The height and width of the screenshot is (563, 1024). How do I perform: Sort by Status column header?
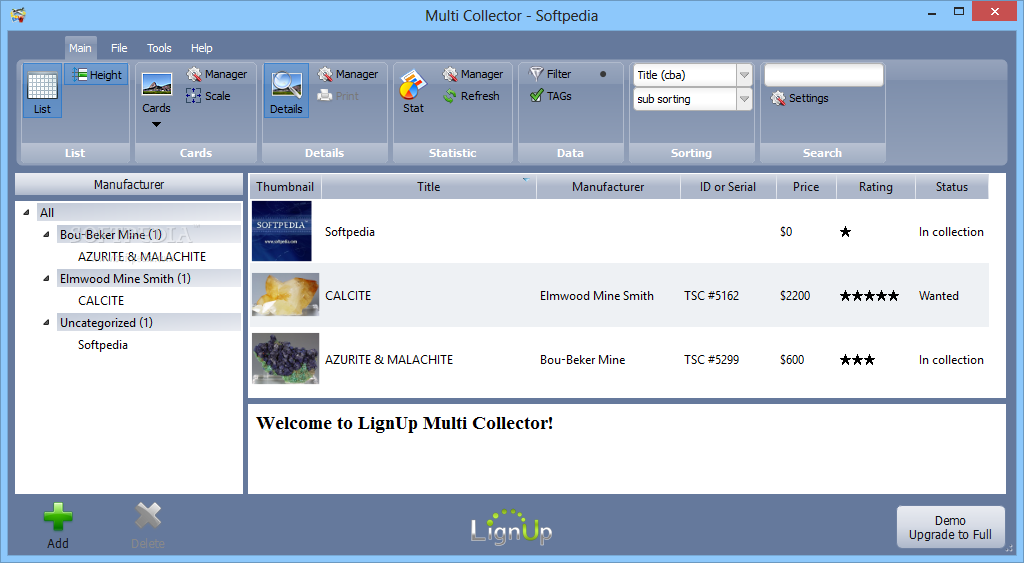coord(952,187)
